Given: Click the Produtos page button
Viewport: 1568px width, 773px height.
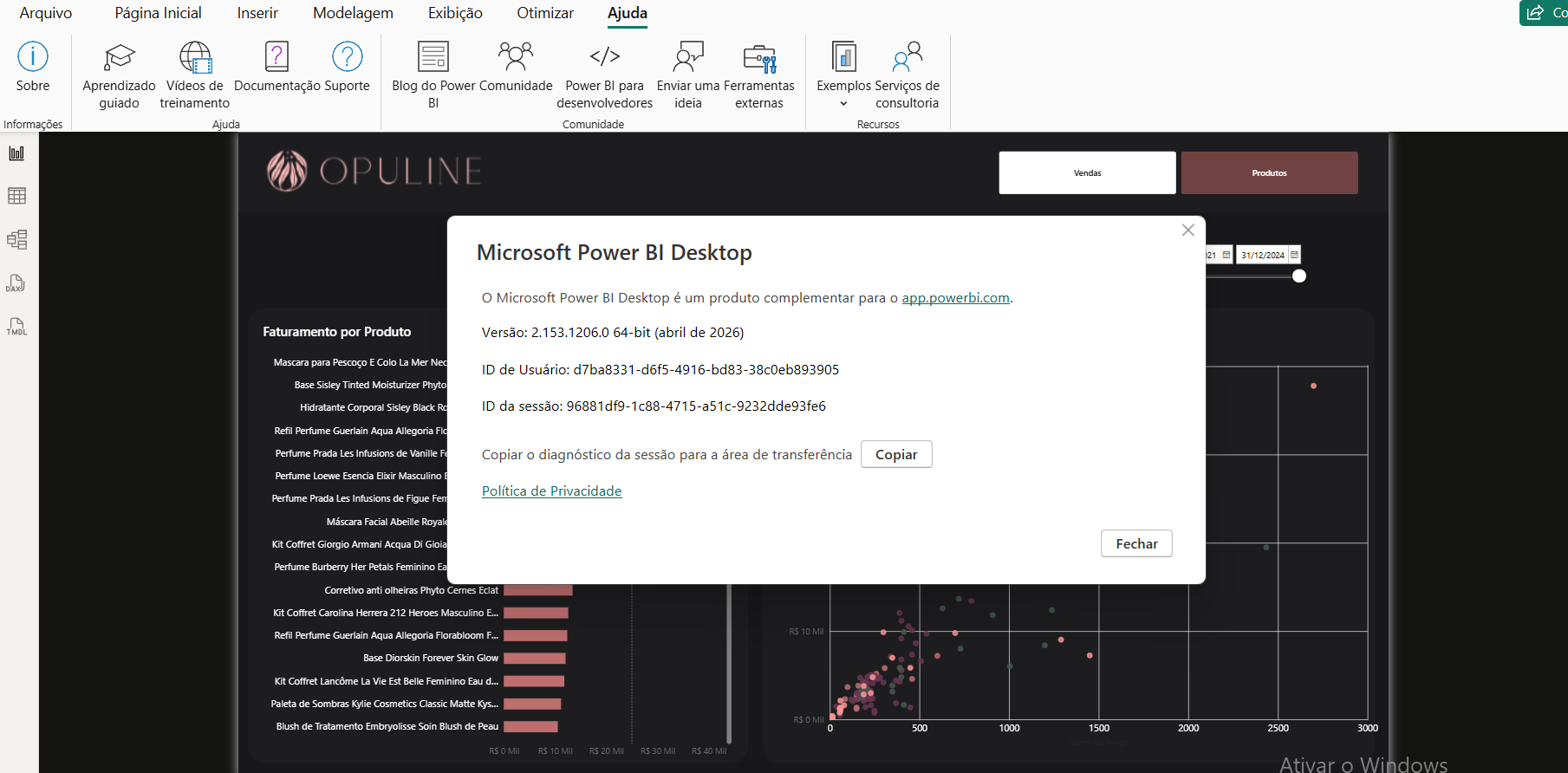Looking at the screenshot, I should 1269,172.
